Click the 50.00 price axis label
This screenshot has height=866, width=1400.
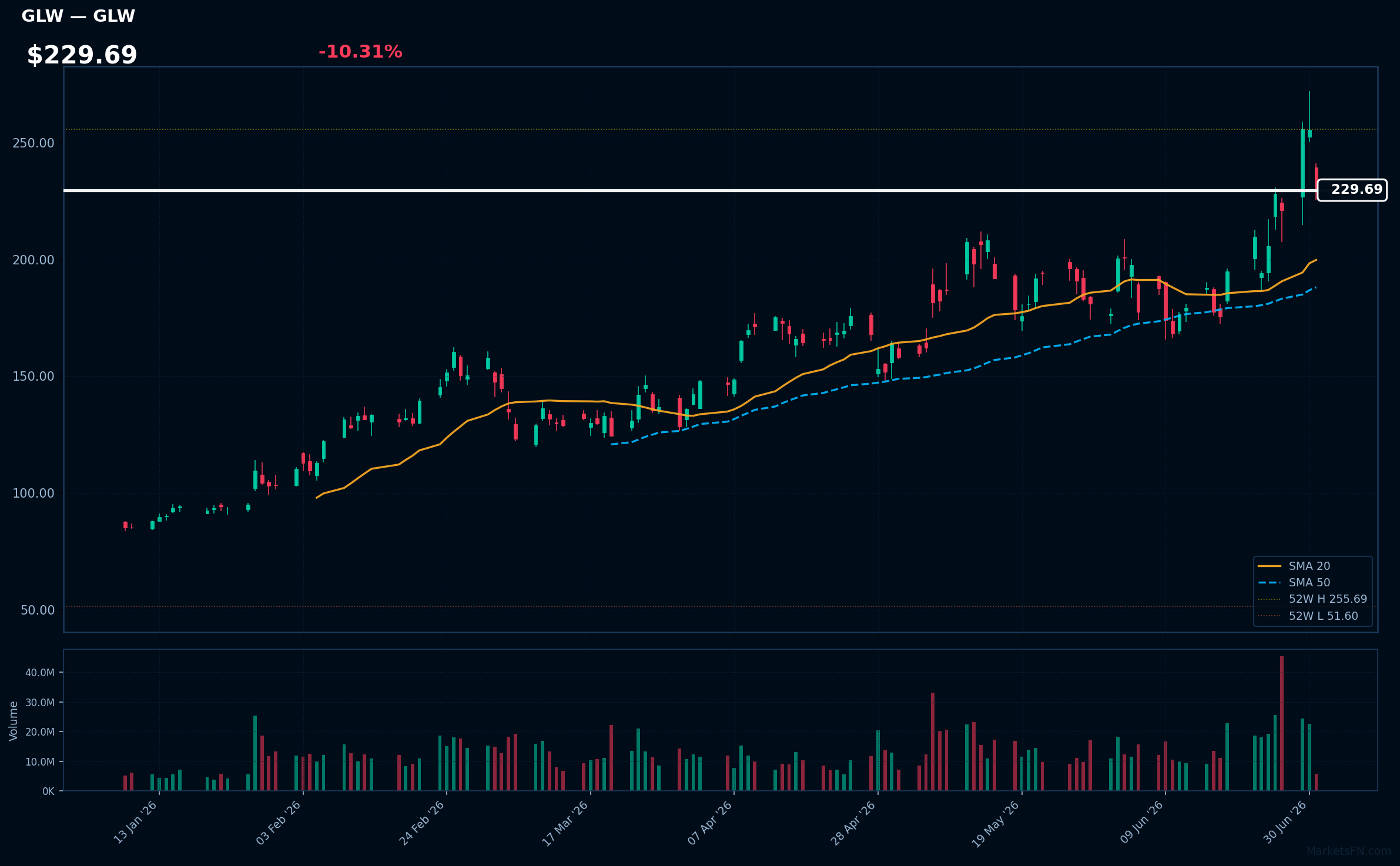pyautogui.click(x=38, y=610)
